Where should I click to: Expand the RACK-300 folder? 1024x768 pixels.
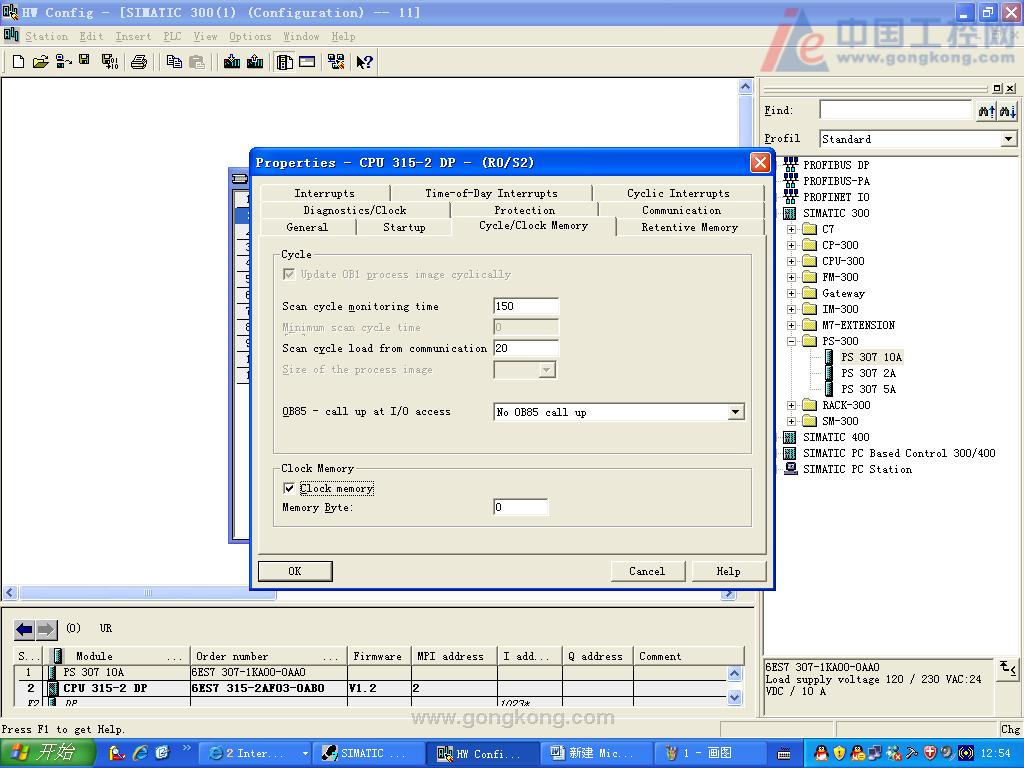point(792,406)
